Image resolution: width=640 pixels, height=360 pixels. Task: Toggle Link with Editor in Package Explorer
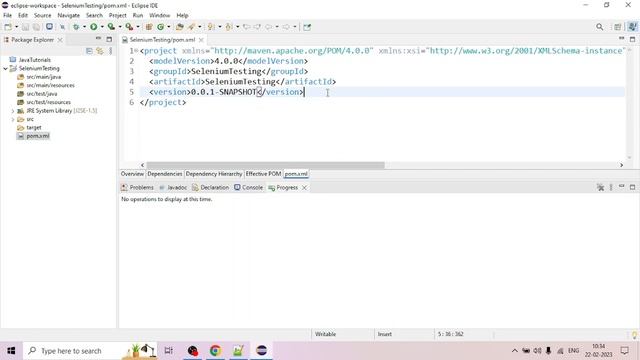(x=100, y=51)
